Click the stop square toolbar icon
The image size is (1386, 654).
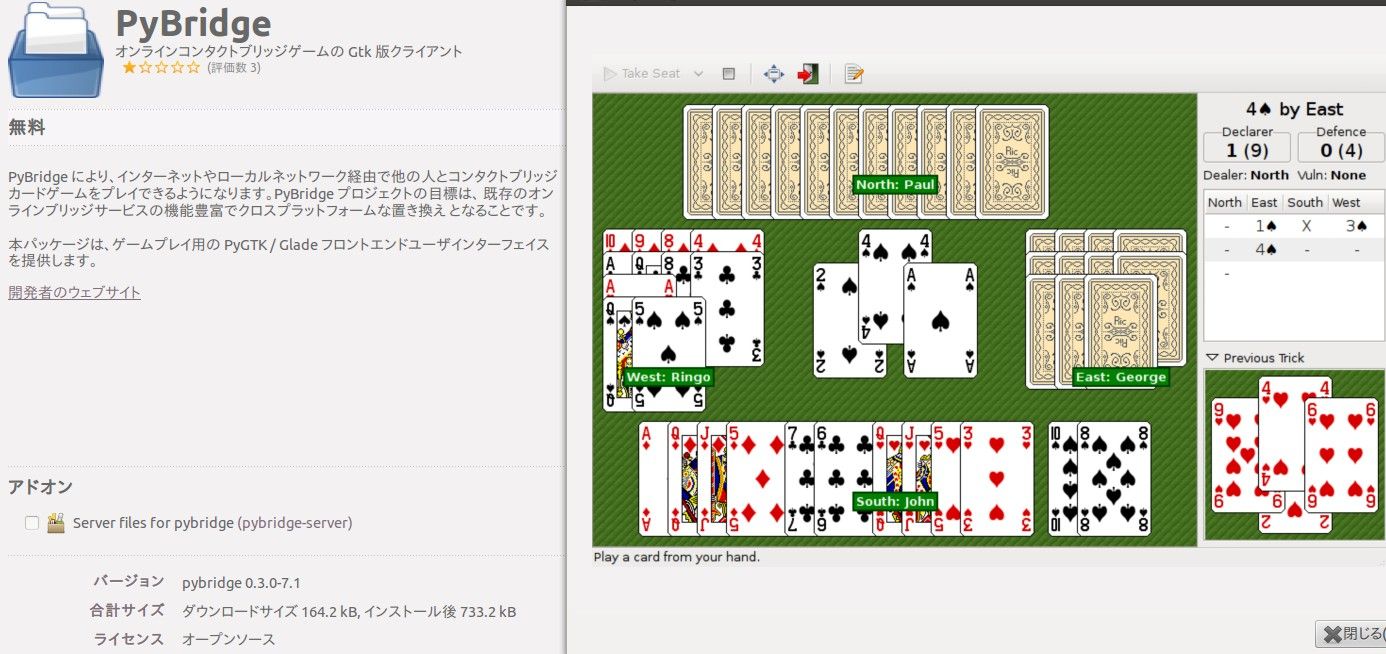click(x=729, y=74)
